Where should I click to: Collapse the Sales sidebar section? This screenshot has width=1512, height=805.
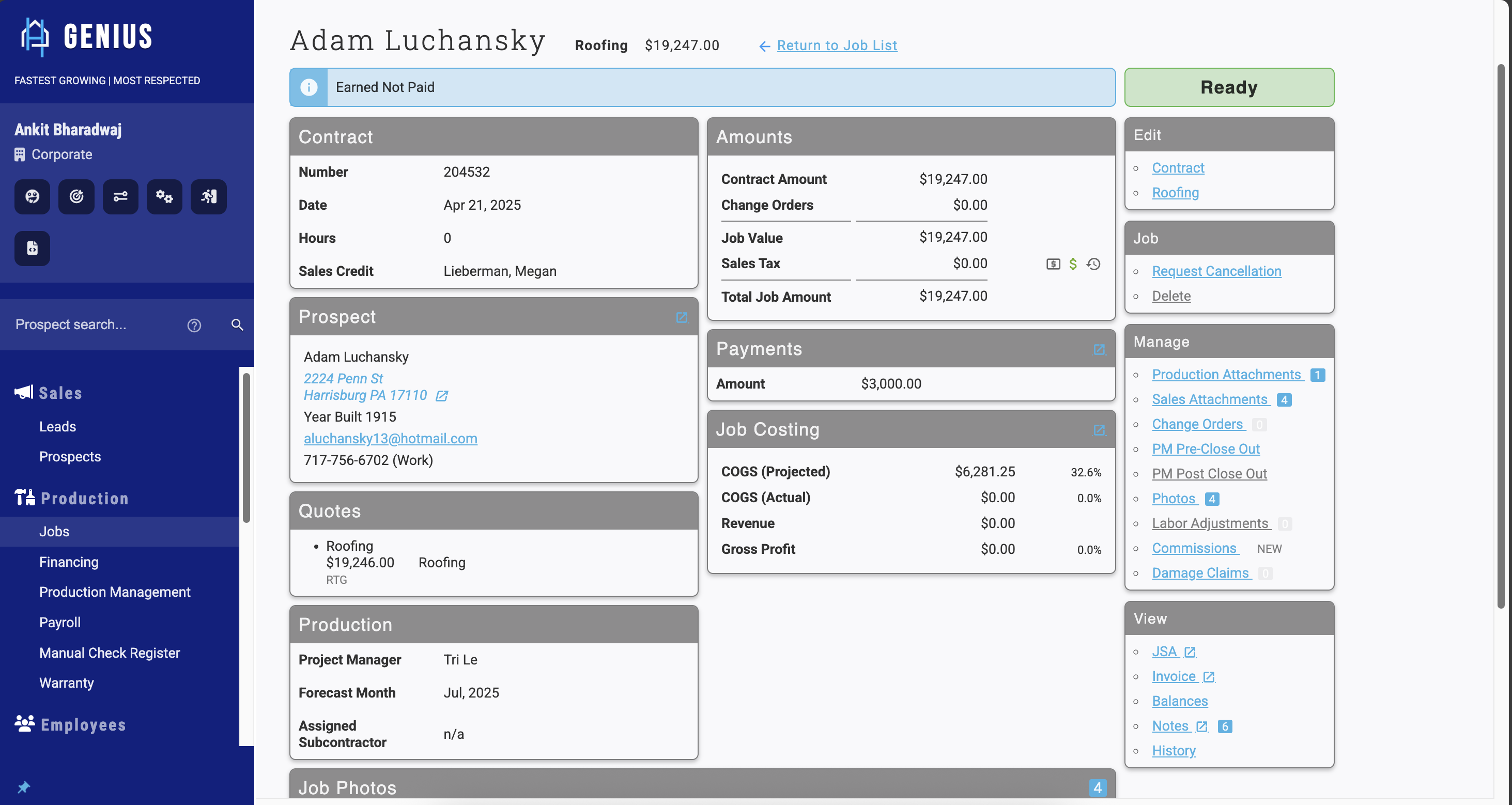click(60, 393)
